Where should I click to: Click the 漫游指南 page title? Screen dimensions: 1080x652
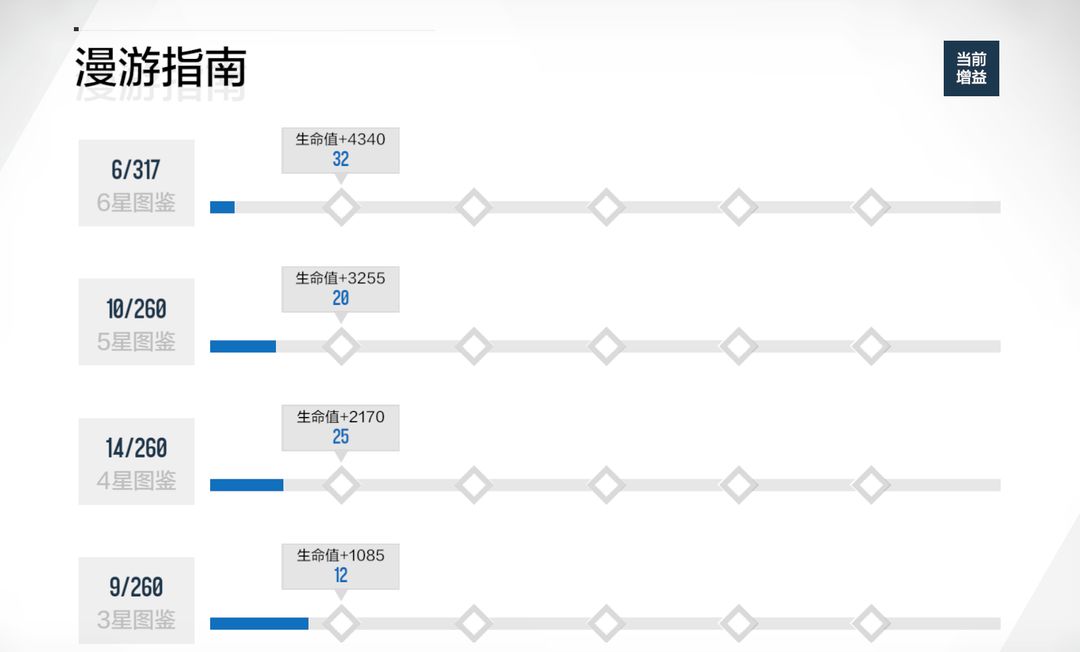[160, 67]
